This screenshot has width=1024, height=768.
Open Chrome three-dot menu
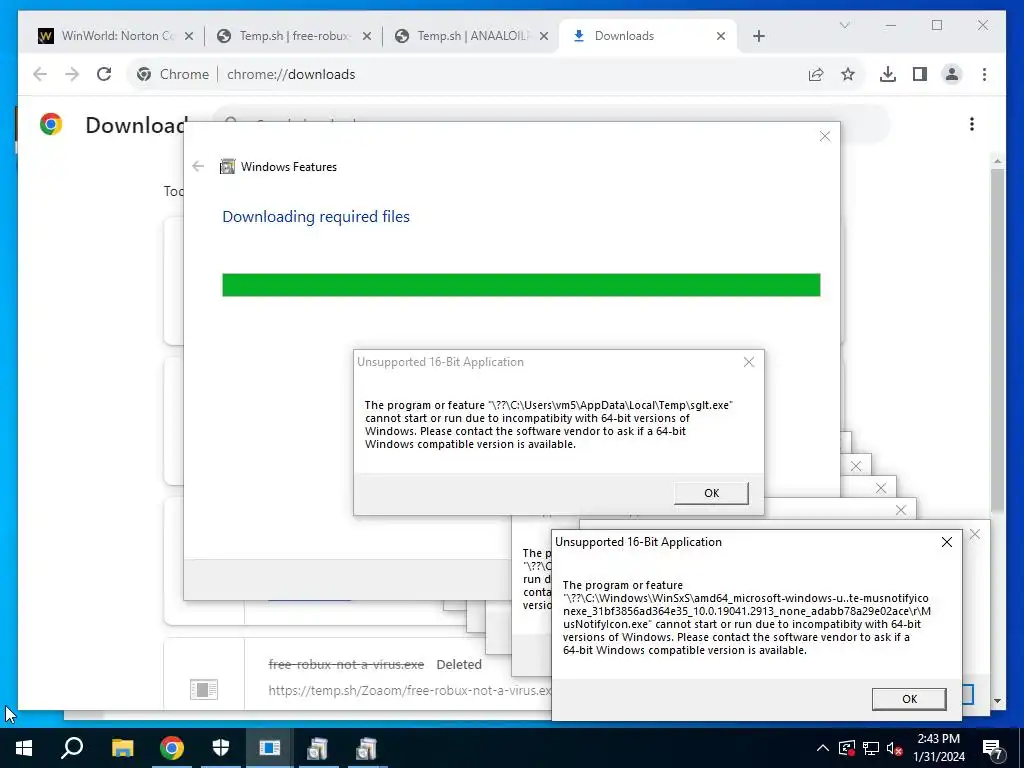tap(984, 74)
